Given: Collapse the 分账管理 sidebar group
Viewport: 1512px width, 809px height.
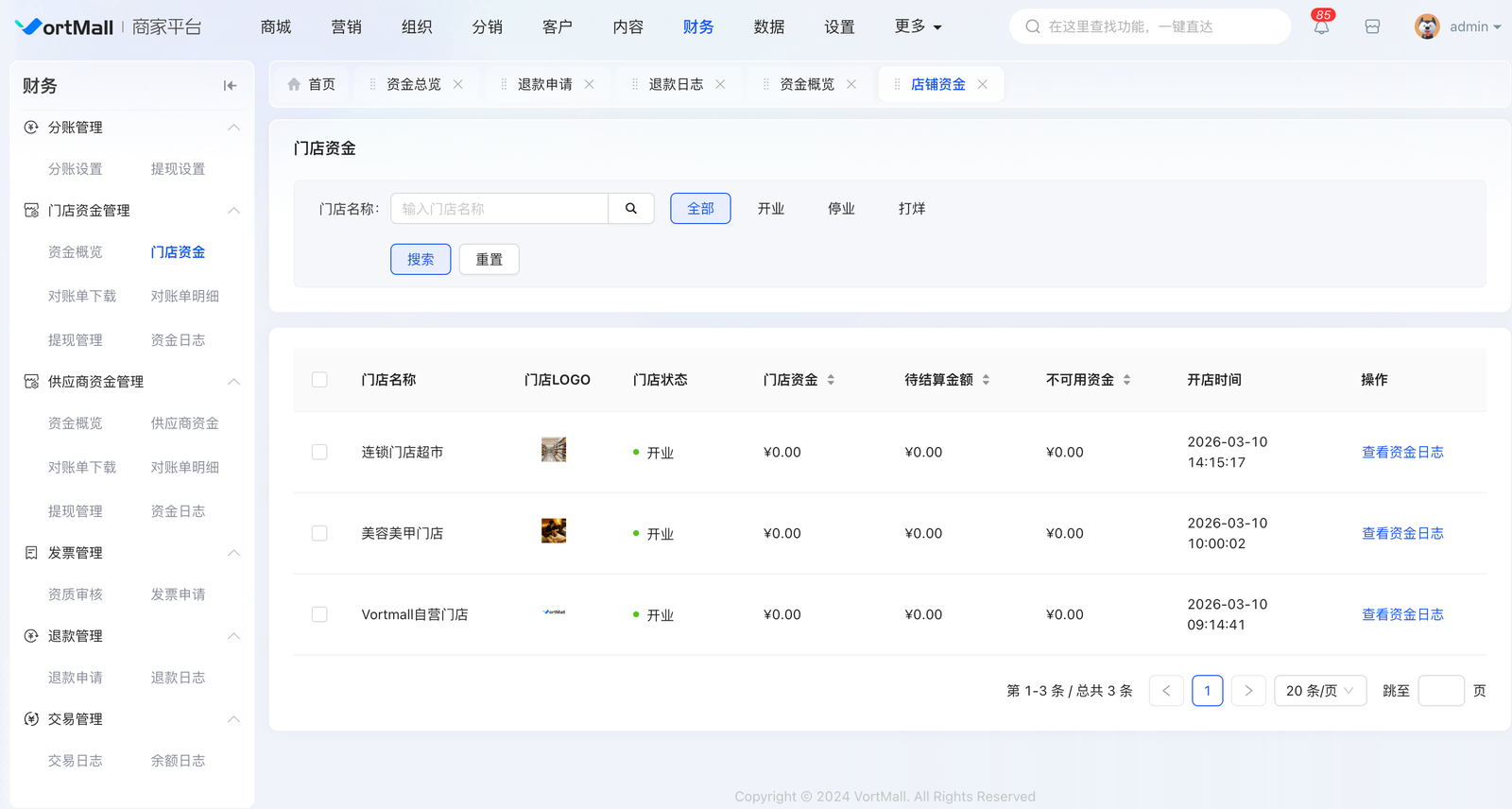Looking at the screenshot, I should pyautogui.click(x=233, y=128).
